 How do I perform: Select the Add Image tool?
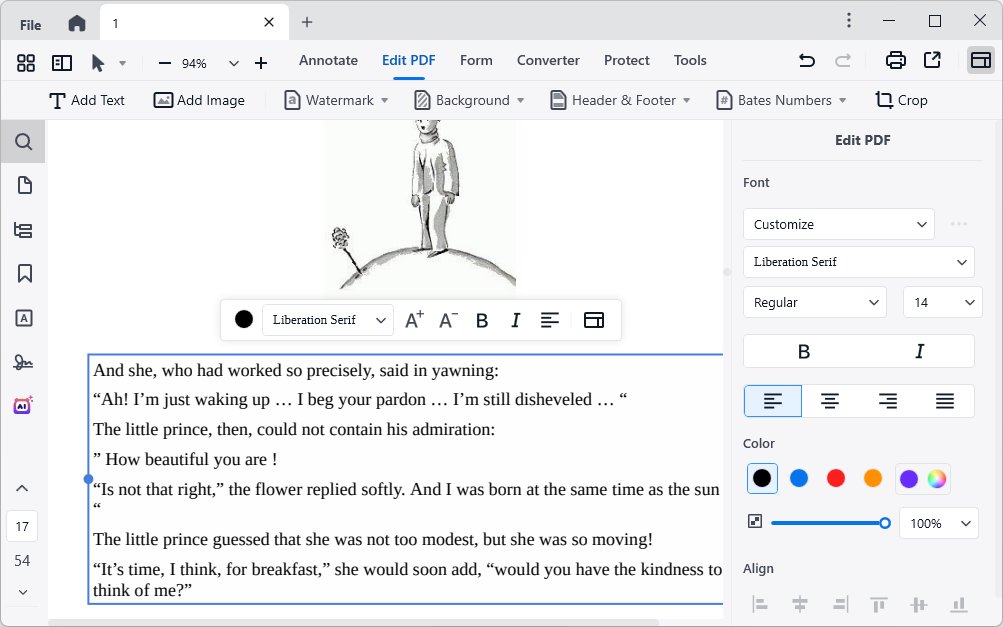(x=198, y=100)
